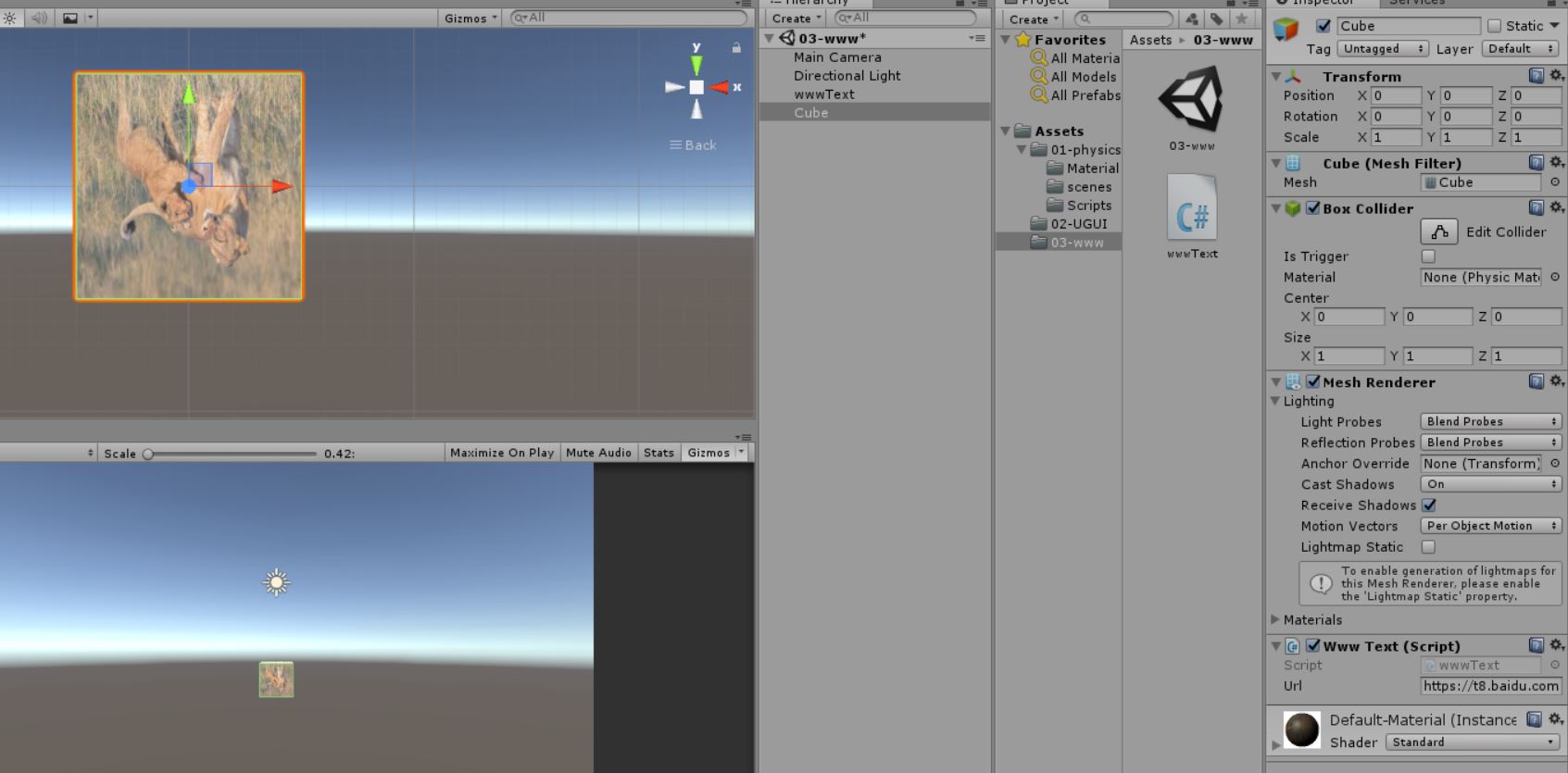Click Search by Type icon in Project
This screenshot has height=773, width=1568.
pyautogui.click(x=1192, y=19)
